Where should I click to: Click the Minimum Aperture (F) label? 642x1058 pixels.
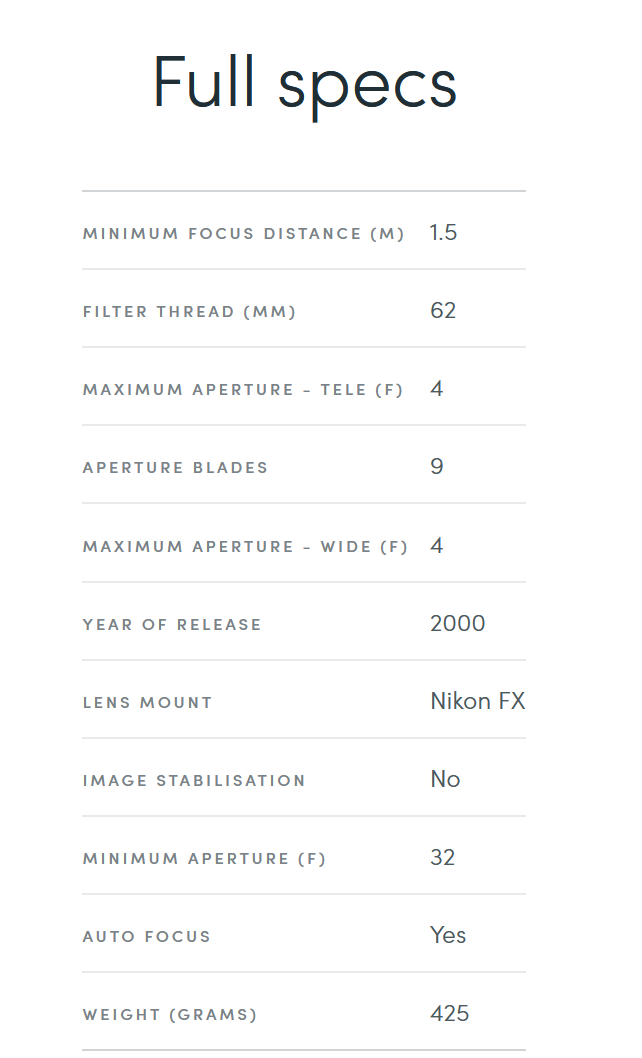coord(204,859)
